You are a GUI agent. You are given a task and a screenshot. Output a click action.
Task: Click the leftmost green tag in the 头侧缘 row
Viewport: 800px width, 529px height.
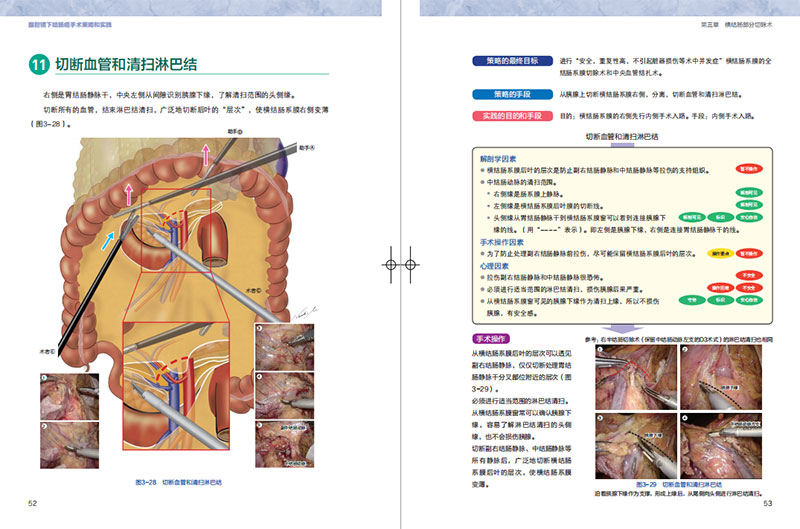click(692, 217)
